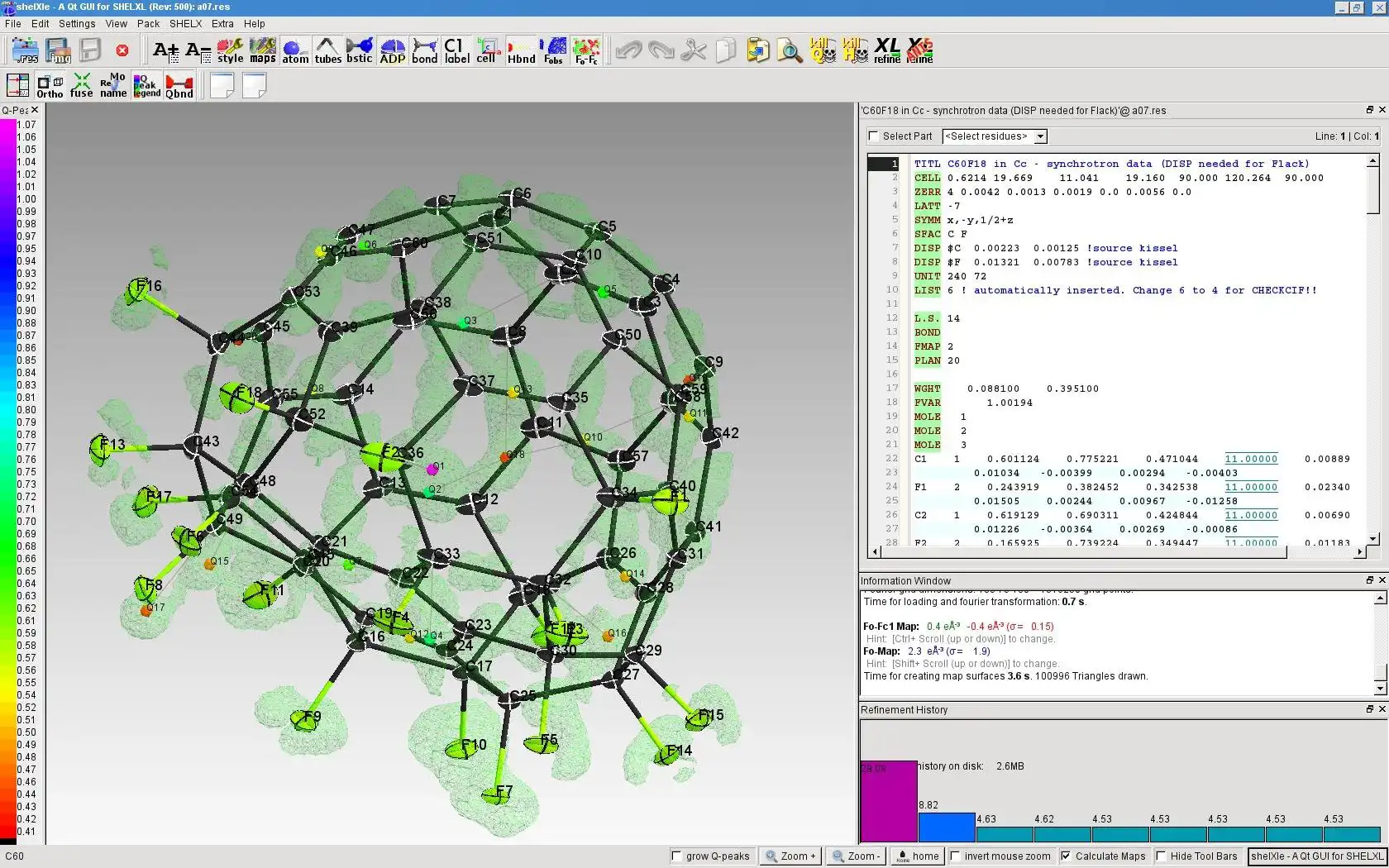Click the magenta refinement history bar
The width and height of the screenshot is (1389, 868).
click(889, 800)
